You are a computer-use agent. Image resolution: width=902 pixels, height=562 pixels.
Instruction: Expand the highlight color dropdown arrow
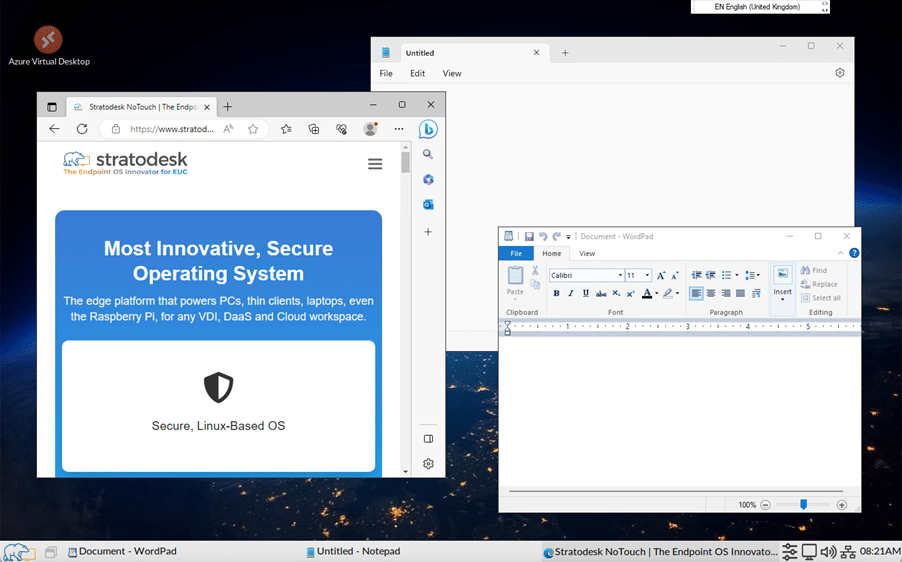coord(678,293)
